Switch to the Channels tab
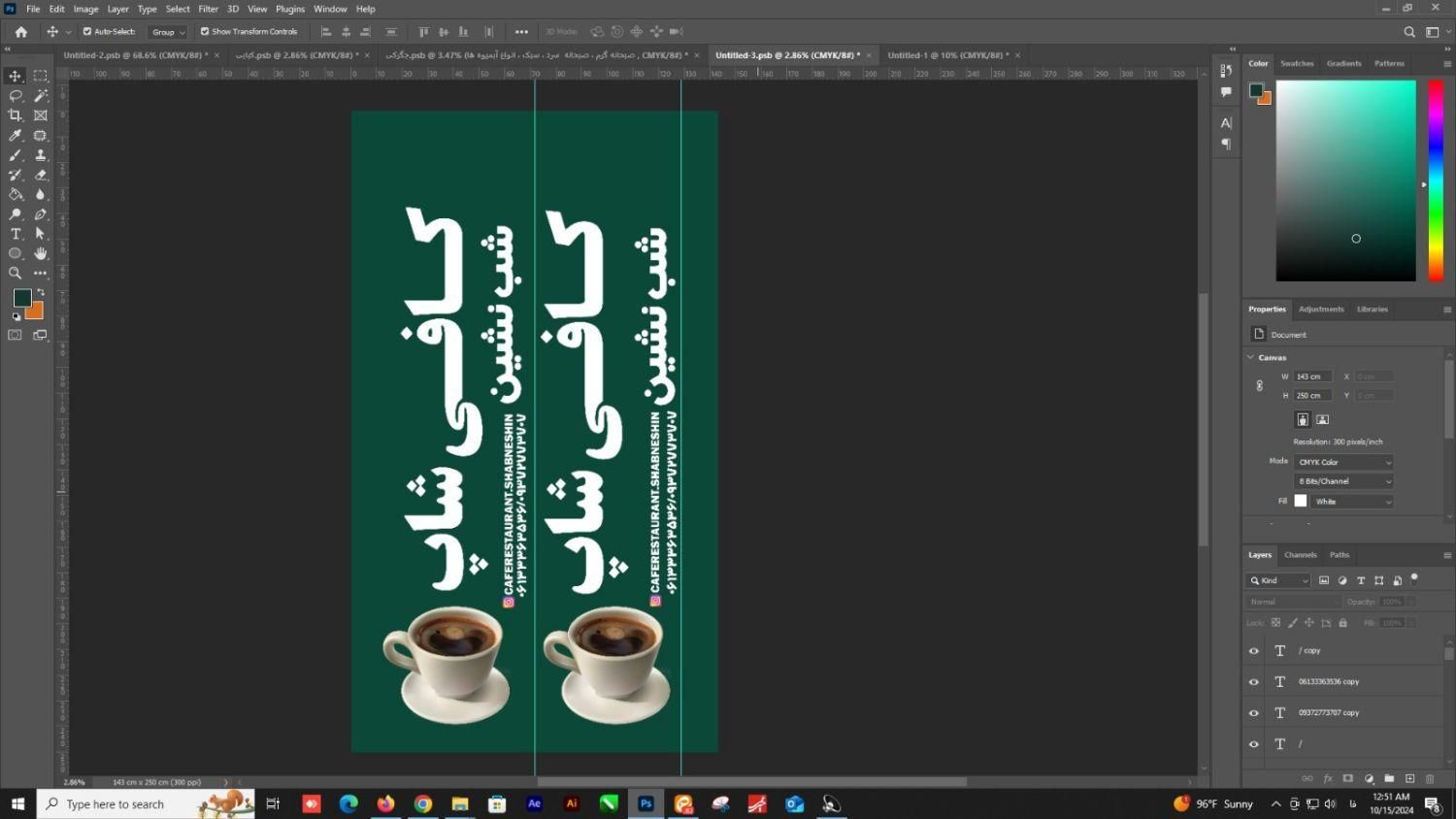1456x819 pixels. tap(1300, 555)
